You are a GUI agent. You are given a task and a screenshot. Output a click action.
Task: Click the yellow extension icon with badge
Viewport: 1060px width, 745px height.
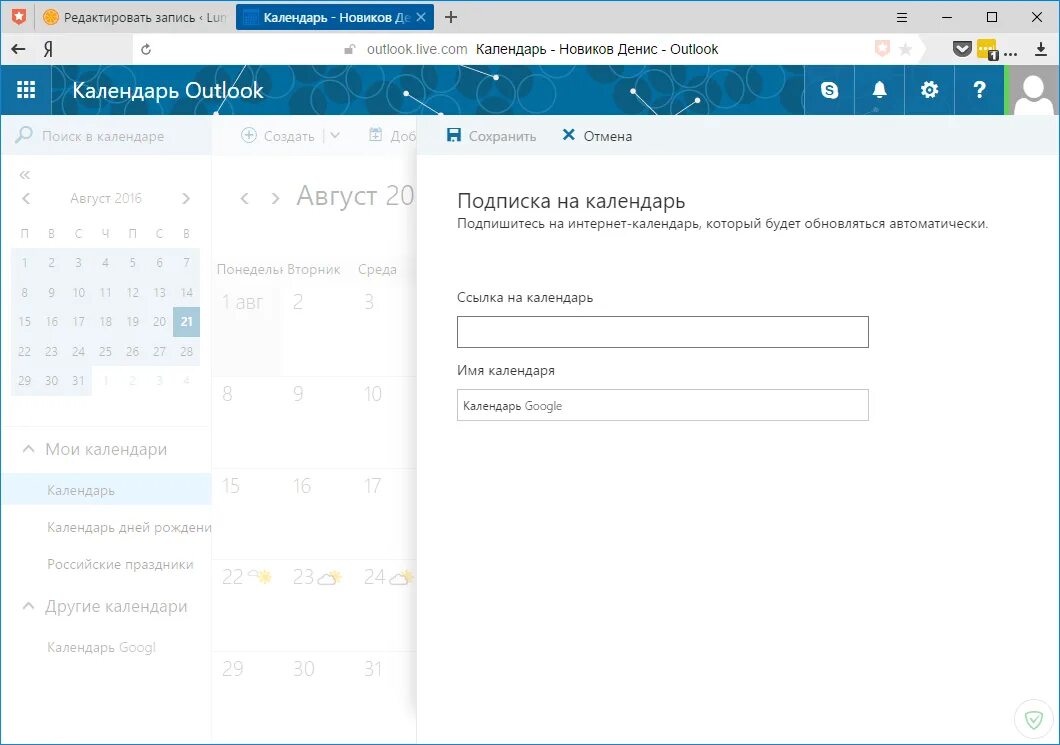click(x=988, y=49)
